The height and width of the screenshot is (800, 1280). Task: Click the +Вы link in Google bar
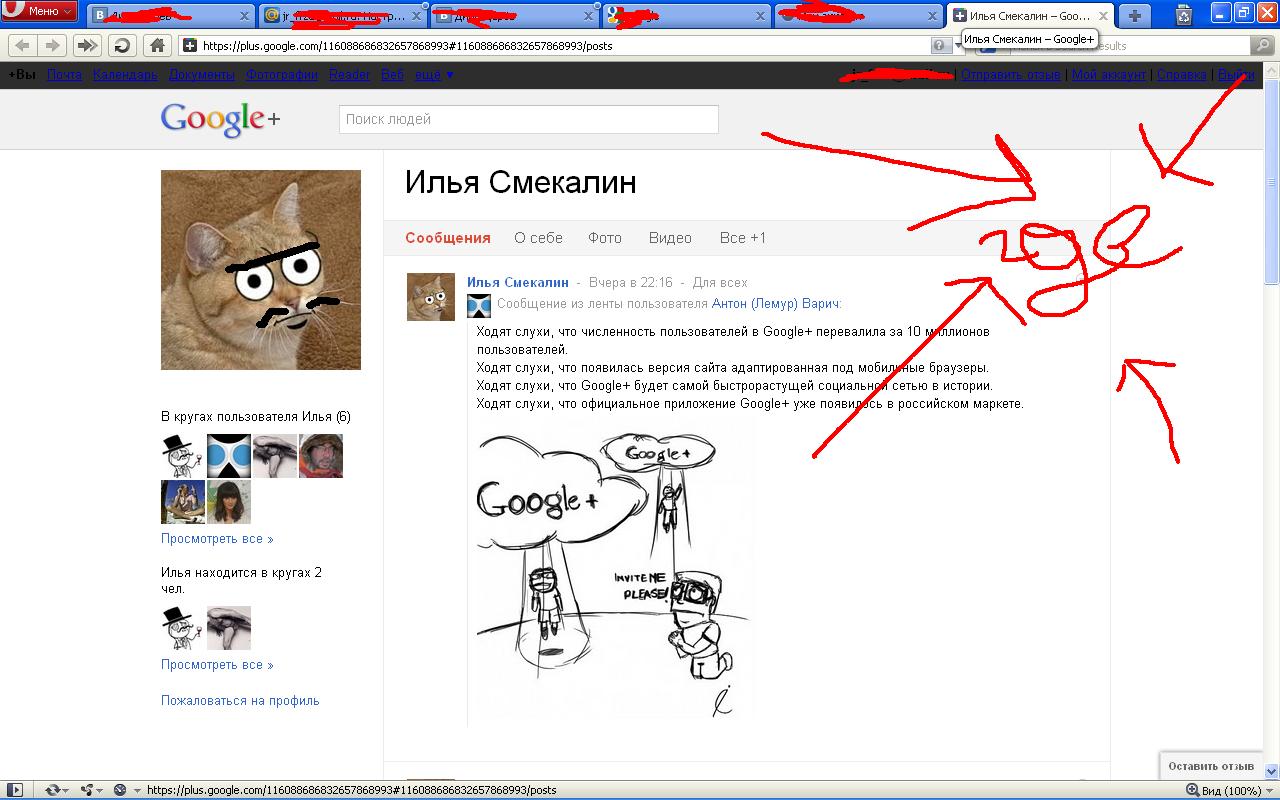click(22, 75)
